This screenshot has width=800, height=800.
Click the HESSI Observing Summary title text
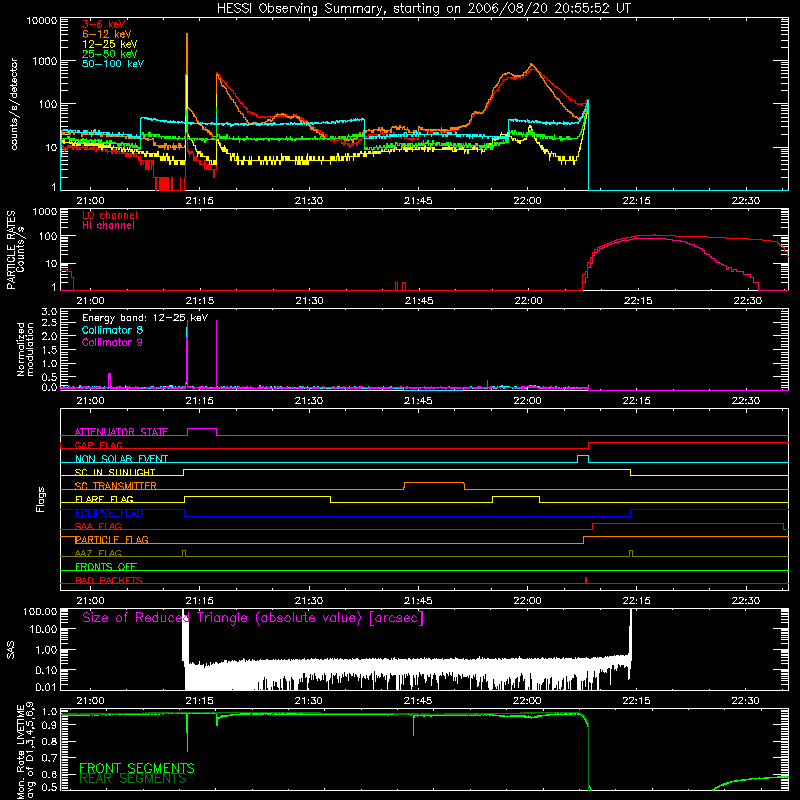pyautogui.click(x=423, y=9)
